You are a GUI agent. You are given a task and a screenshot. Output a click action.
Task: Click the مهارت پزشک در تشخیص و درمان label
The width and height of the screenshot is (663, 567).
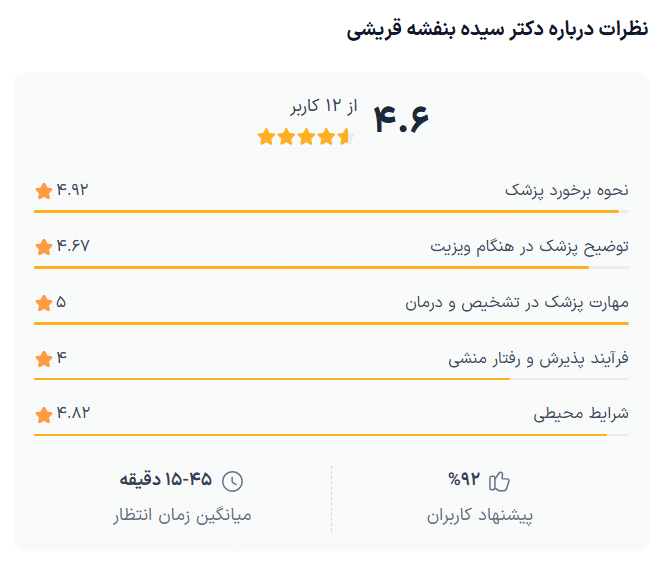click(x=516, y=302)
